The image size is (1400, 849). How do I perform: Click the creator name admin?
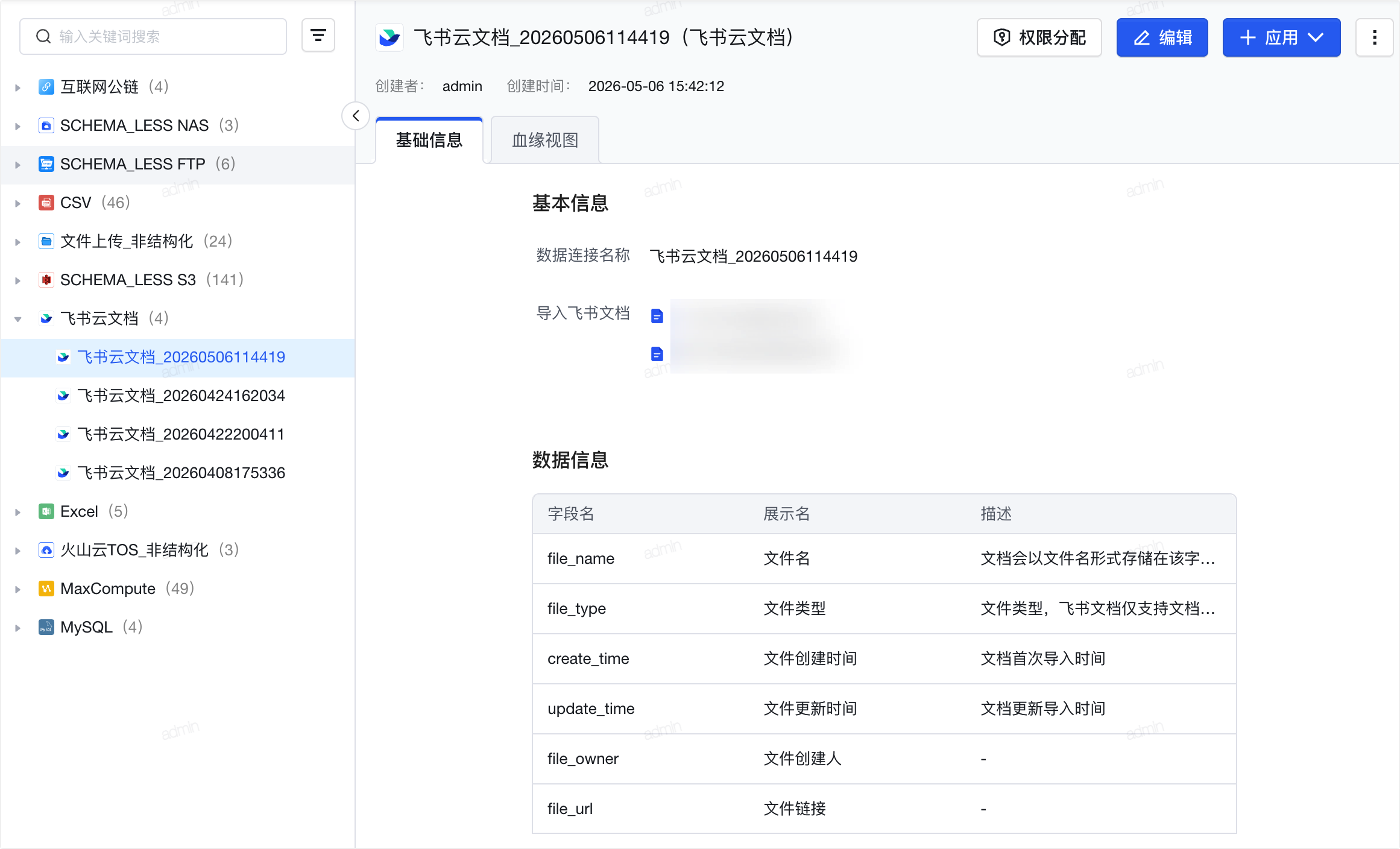click(462, 86)
